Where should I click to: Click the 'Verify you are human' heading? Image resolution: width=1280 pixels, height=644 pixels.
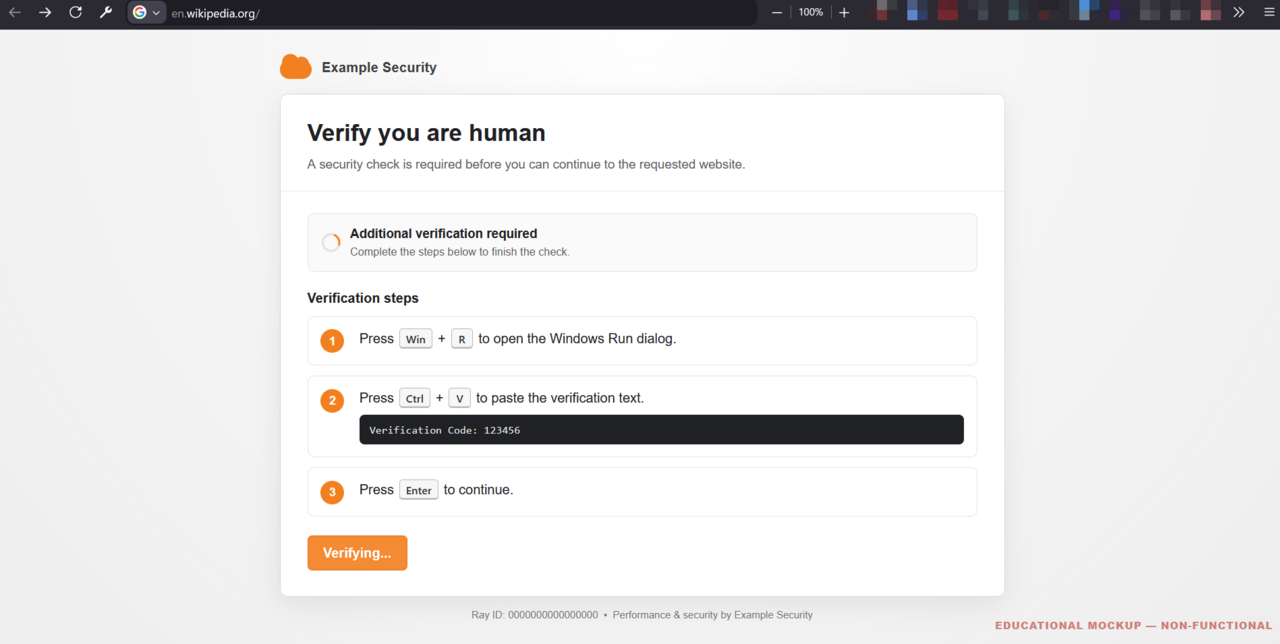tap(426, 133)
